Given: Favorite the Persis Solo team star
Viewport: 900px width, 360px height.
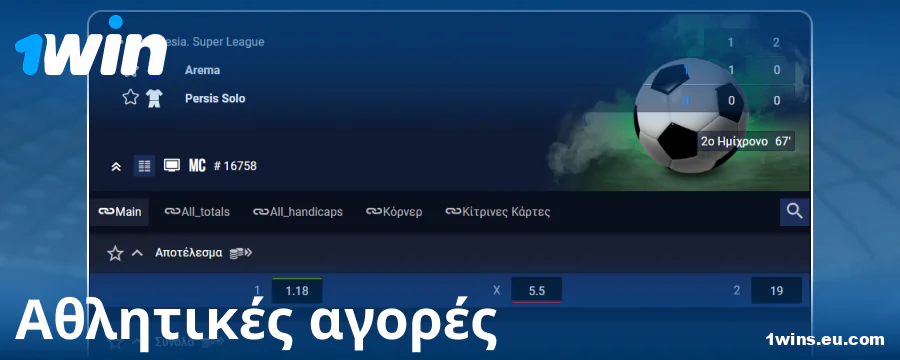Looking at the screenshot, I should pos(130,98).
